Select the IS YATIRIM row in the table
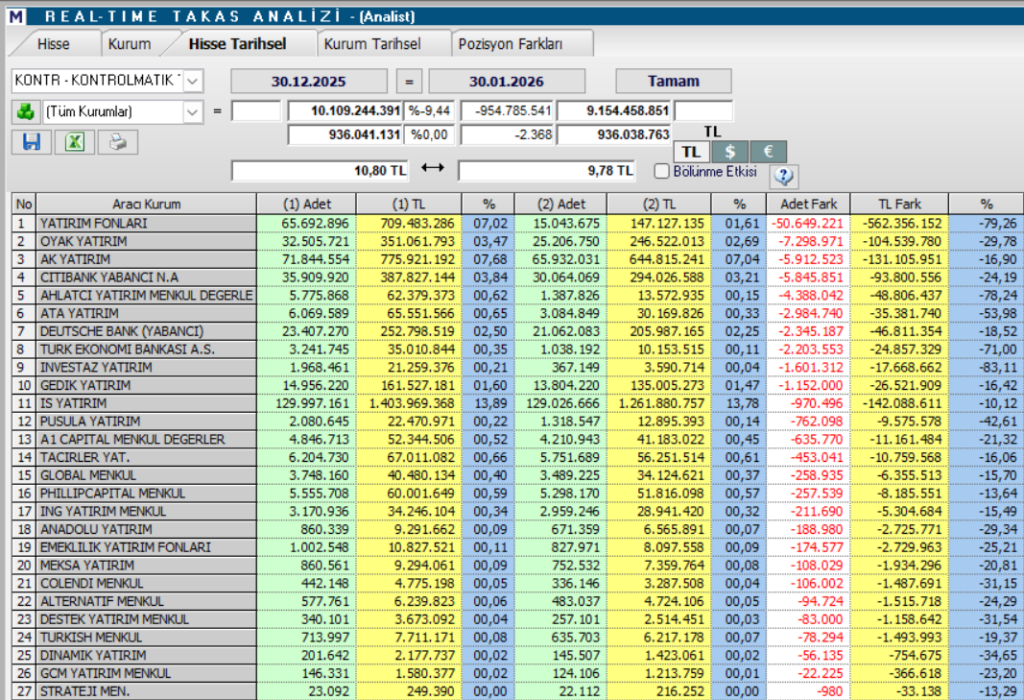This screenshot has width=1024, height=700. point(148,403)
